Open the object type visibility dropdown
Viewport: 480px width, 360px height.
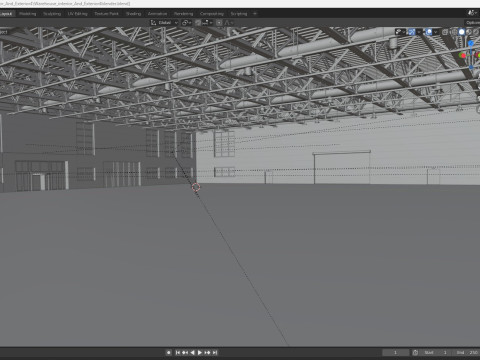[400, 32]
